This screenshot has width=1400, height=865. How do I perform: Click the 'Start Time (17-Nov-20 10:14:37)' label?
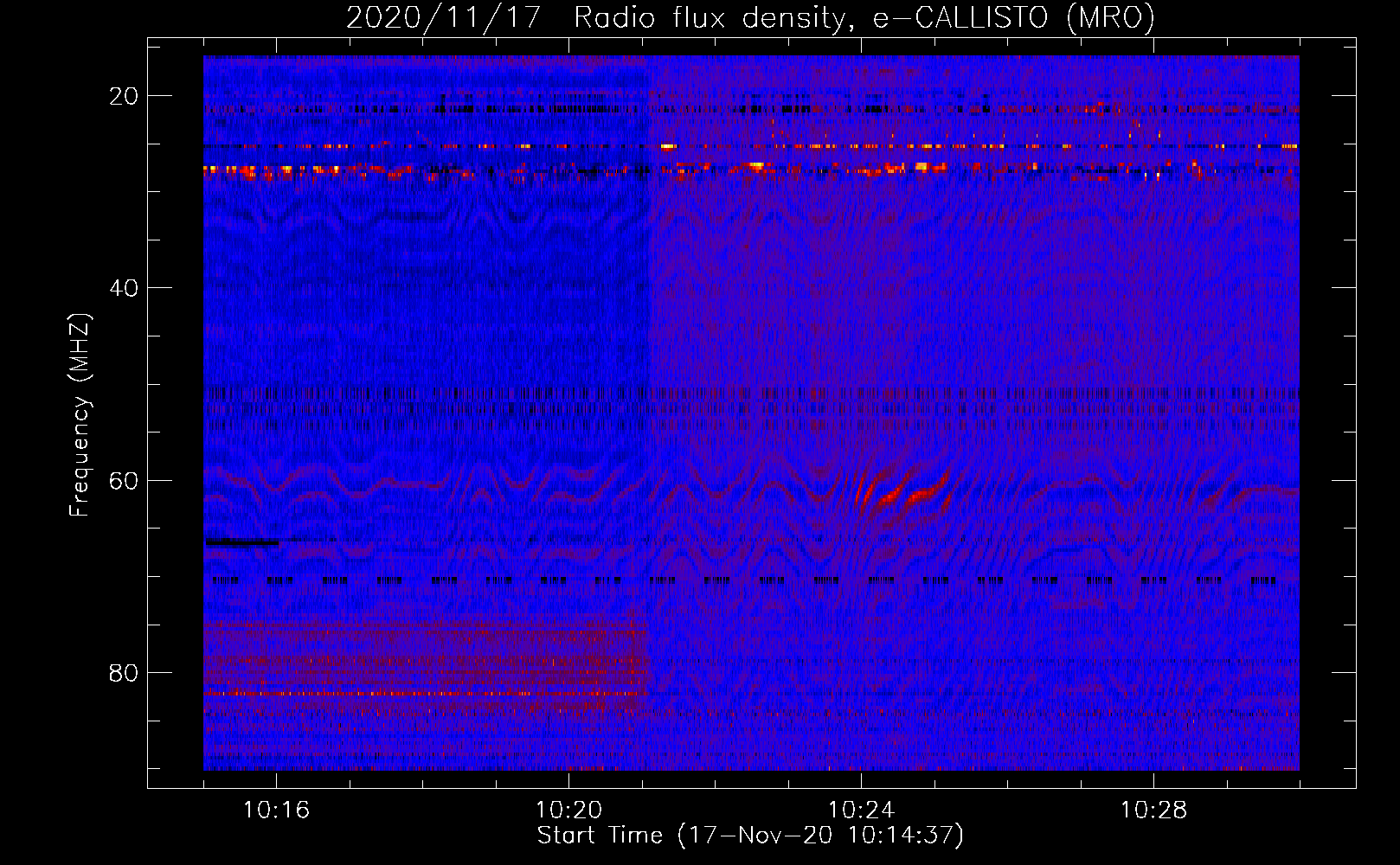tap(750, 836)
